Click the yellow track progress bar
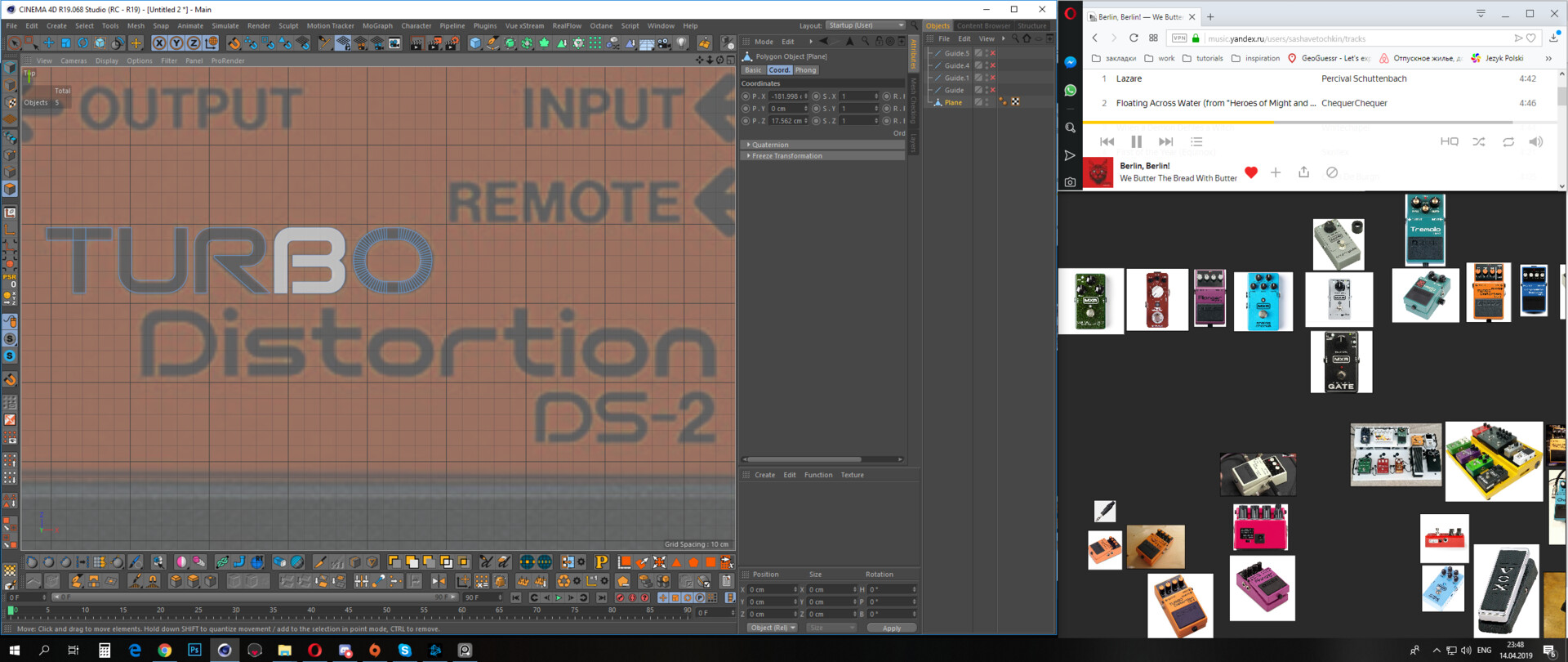Screen dimensions: 1568x662 coord(1178,123)
